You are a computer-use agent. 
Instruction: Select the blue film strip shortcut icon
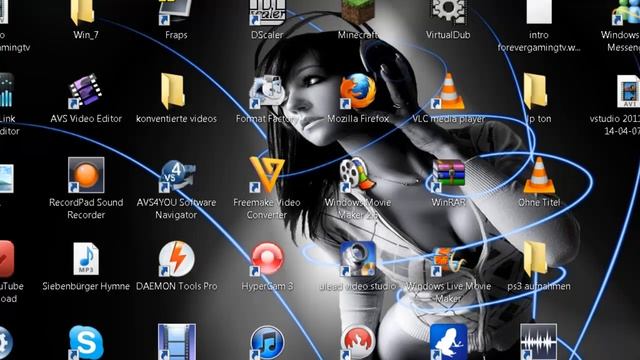[x=176, y=342]
